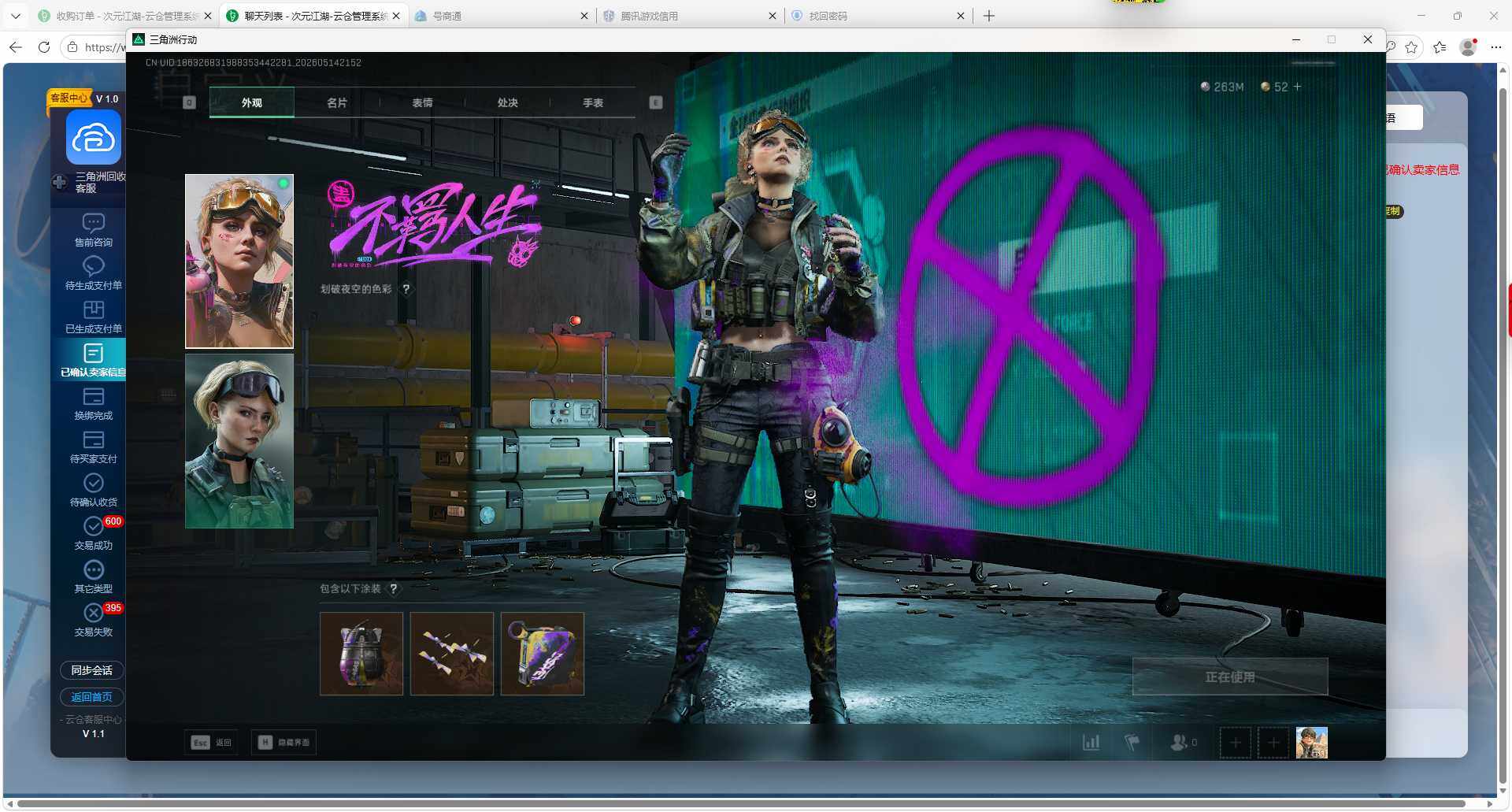Screen dimensions: 1512x812
Task: Select the green jacket skin thumbnail
Action: [239, 441]
